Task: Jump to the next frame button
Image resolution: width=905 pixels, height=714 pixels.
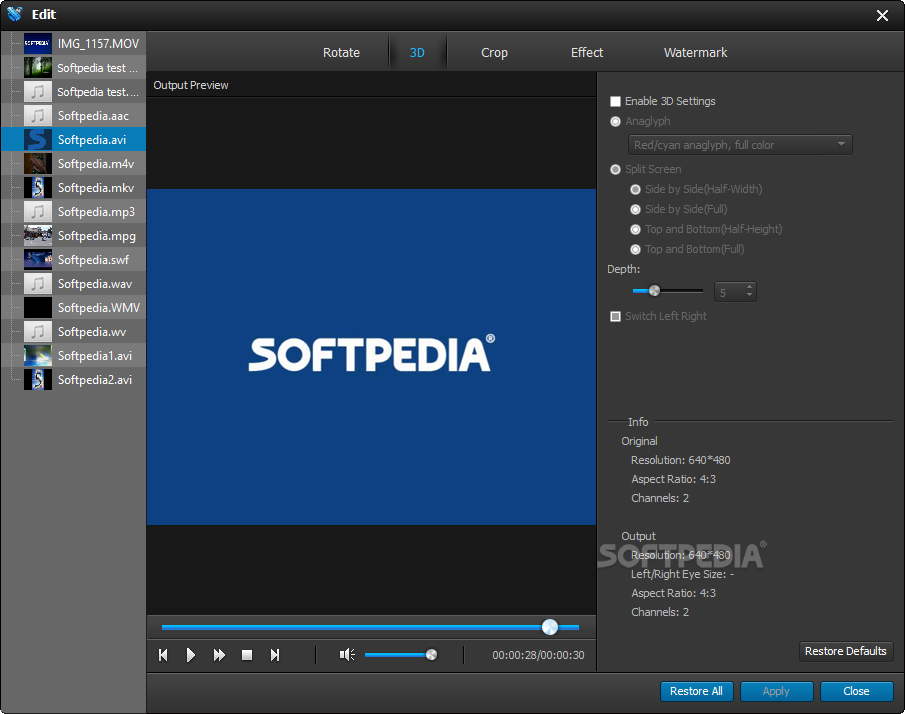Action: point(275,655)
